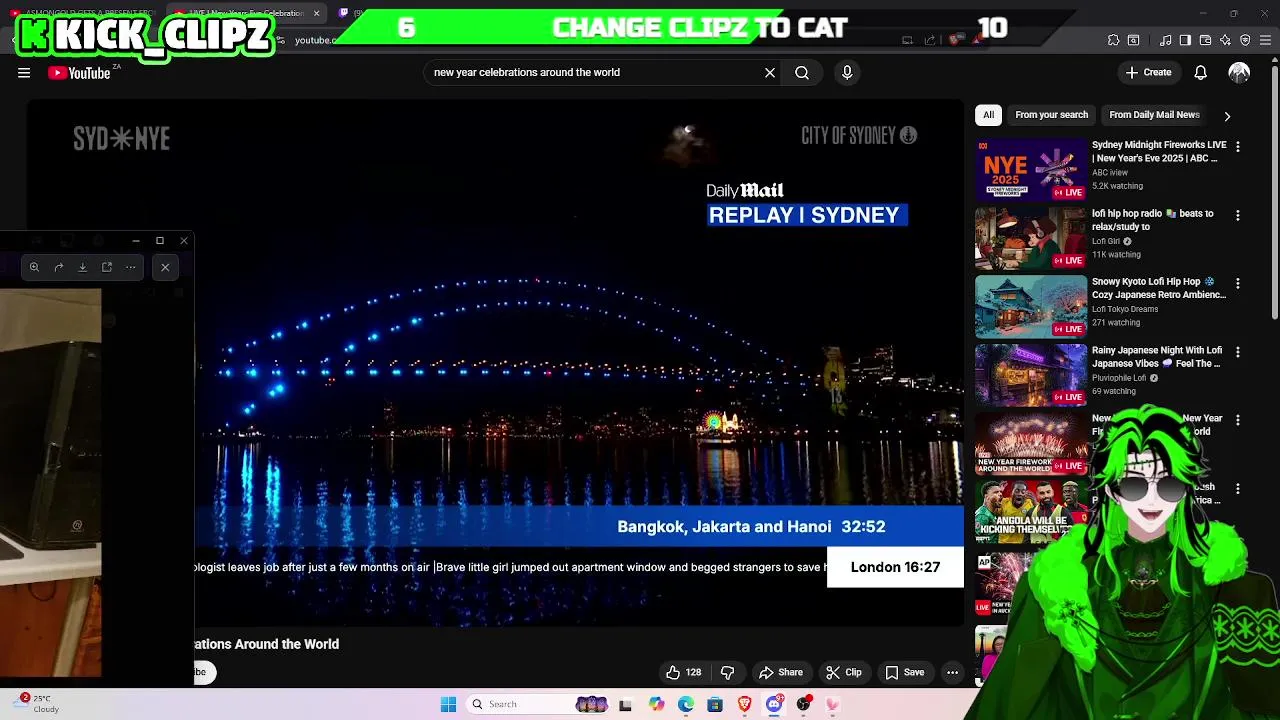
Task: Open the YouTube account avatar menu
Action: point(1239,73)
